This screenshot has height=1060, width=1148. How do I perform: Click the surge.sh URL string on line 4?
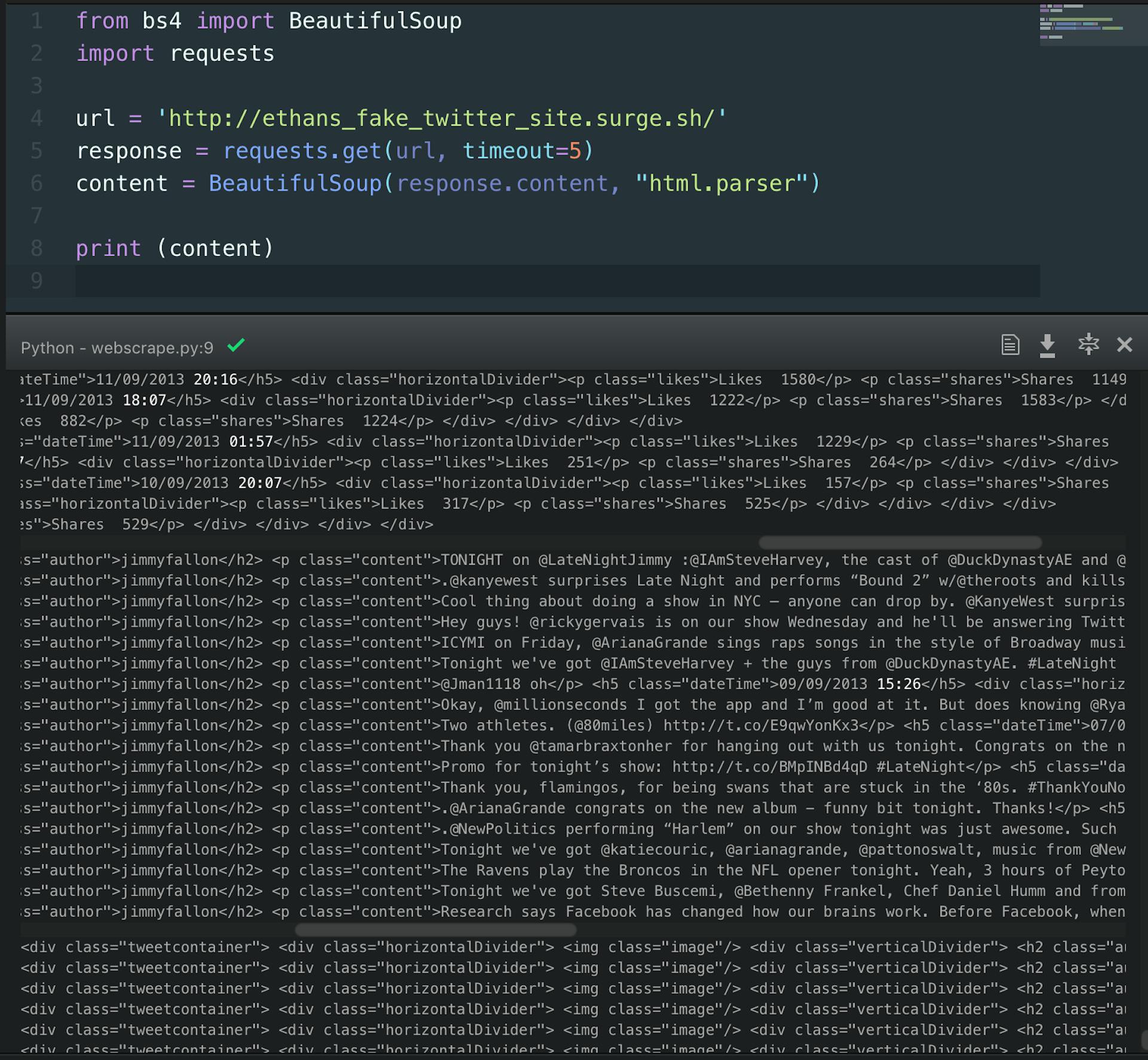pos(442,118)
